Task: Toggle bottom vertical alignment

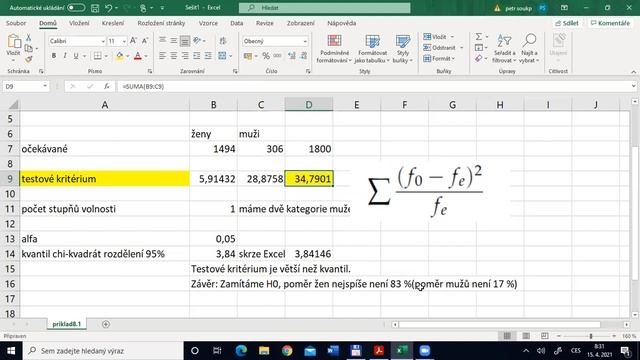Action: tap(185, 41)
